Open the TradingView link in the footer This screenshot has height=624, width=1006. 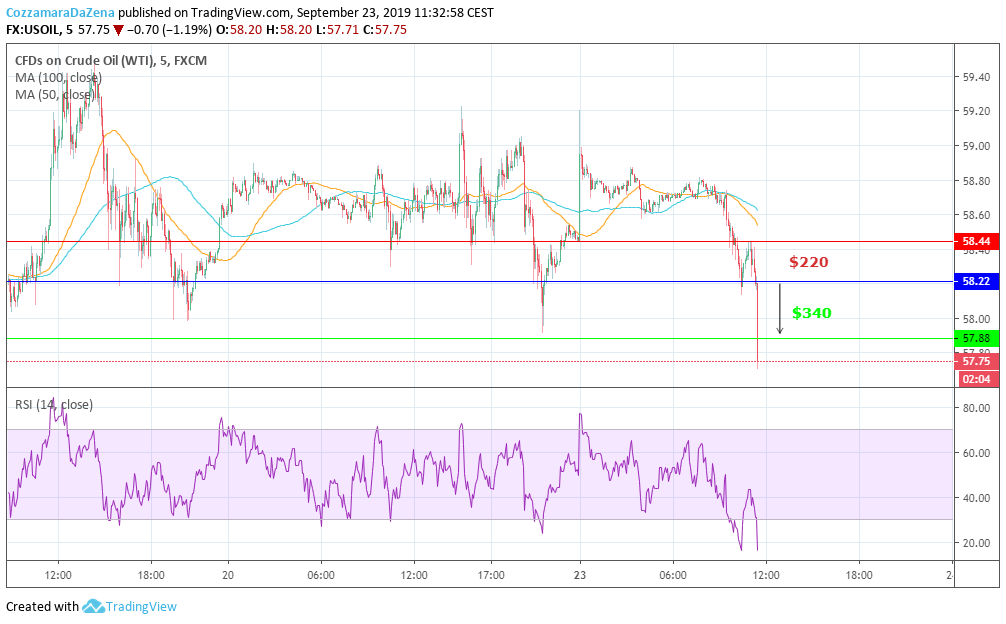141,606
